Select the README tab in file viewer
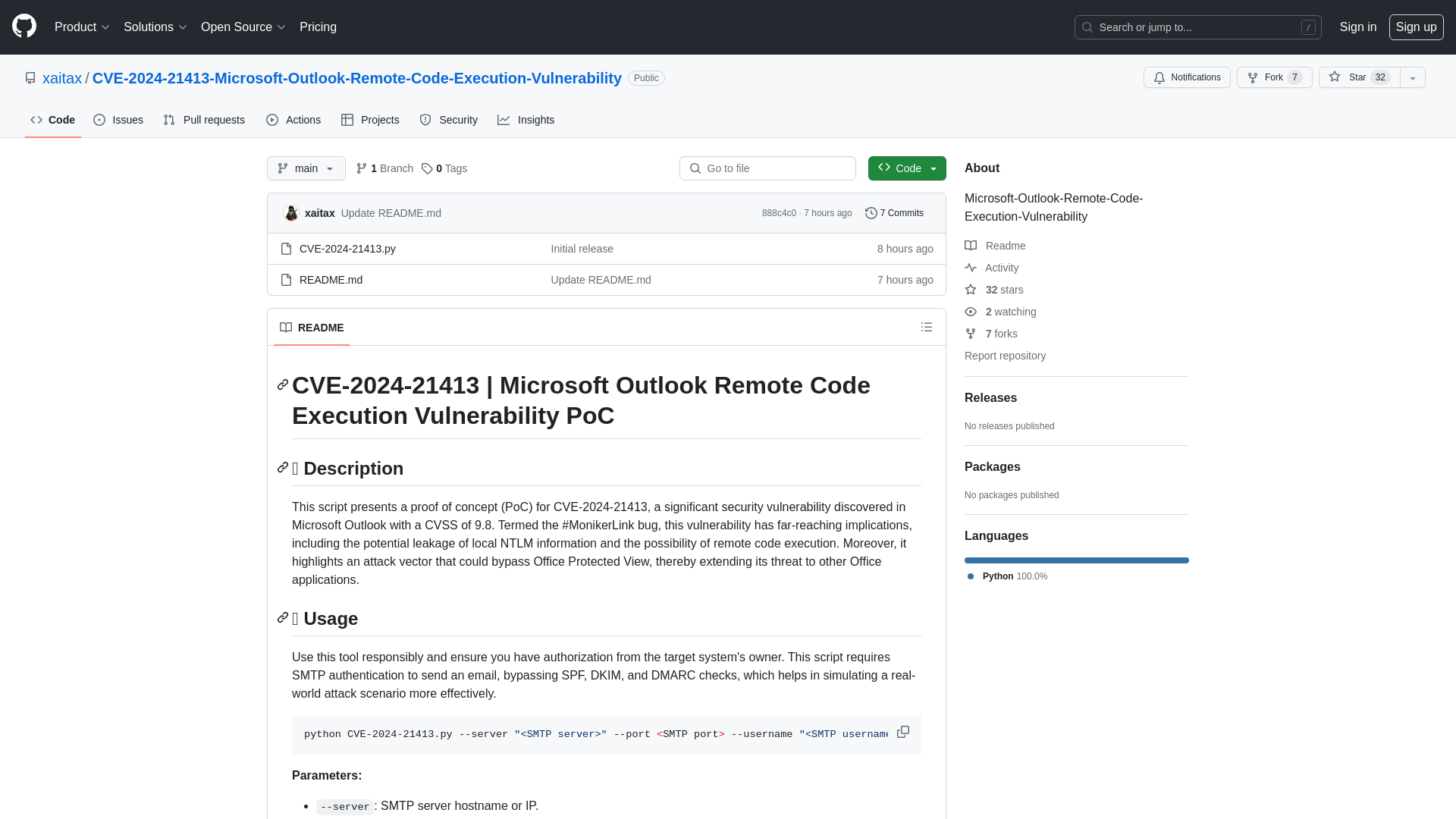Viewport: 1456px width, 819px height. coord(312,328)
